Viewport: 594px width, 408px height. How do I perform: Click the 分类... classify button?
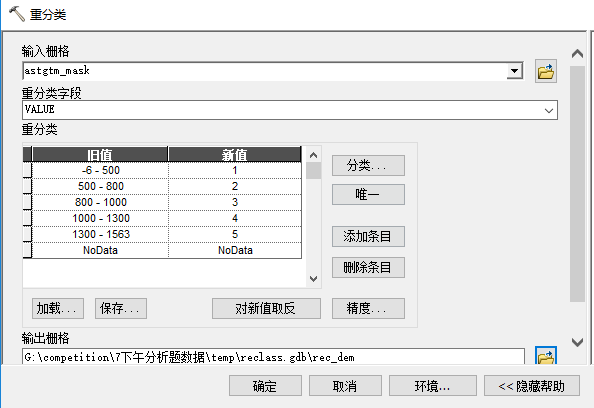coord(368,165)
